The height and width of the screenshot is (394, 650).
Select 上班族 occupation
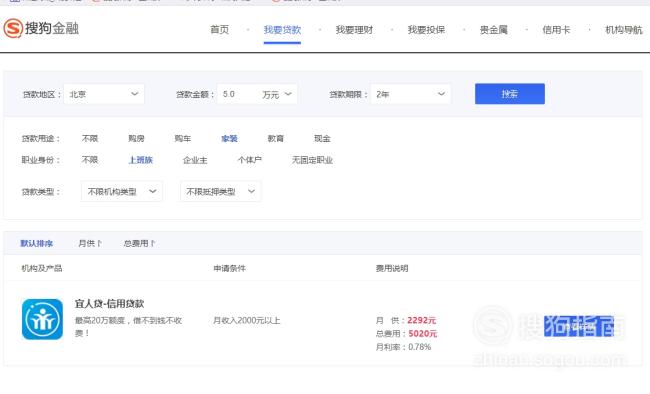pyautogui.click(x=141, y=160)
